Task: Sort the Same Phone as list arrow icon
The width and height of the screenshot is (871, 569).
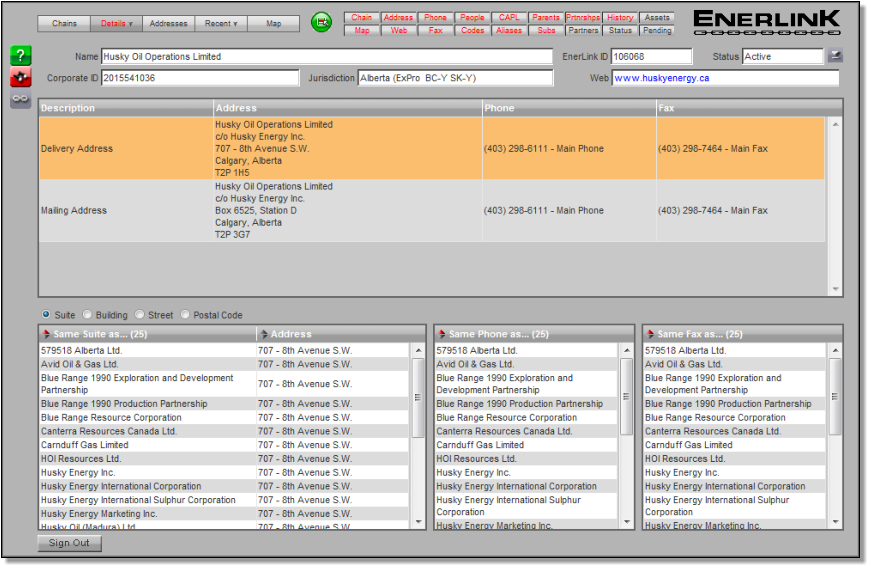Action: (x=442, y=334)
